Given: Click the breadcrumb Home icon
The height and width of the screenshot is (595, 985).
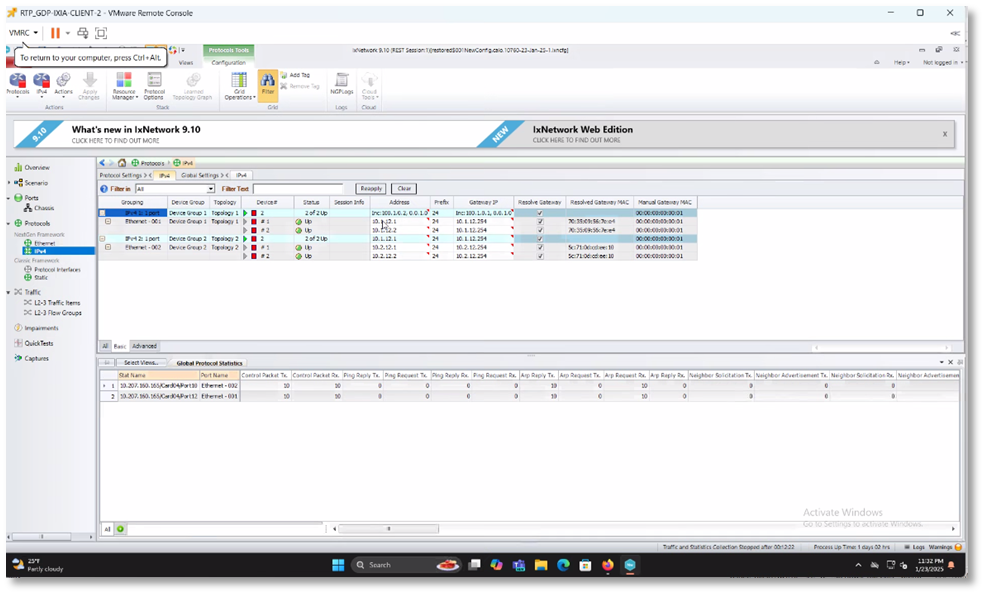Looking at the screenshot, I should (122, 163).
